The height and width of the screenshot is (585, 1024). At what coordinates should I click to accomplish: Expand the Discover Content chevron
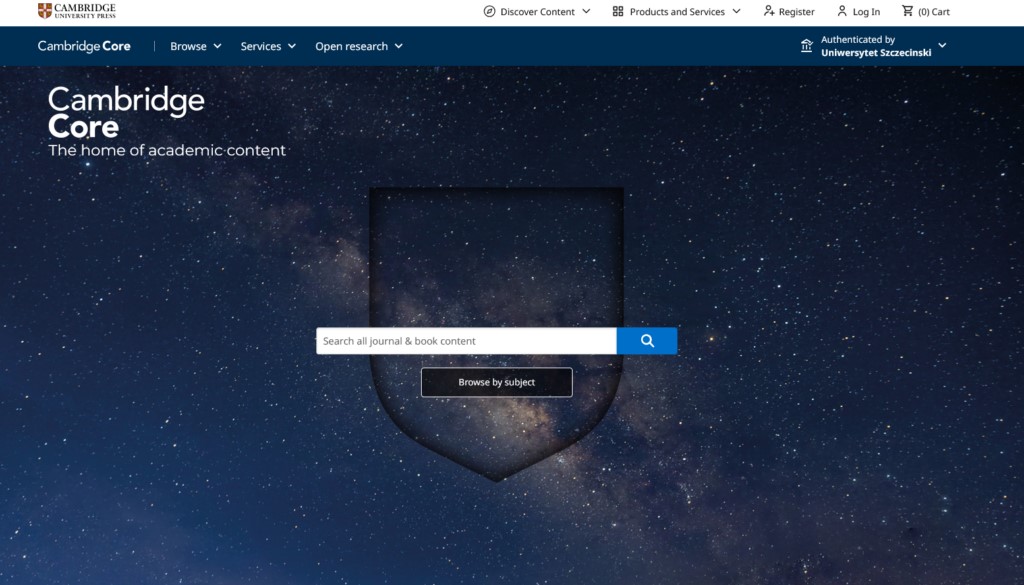(x=586, y=12)
